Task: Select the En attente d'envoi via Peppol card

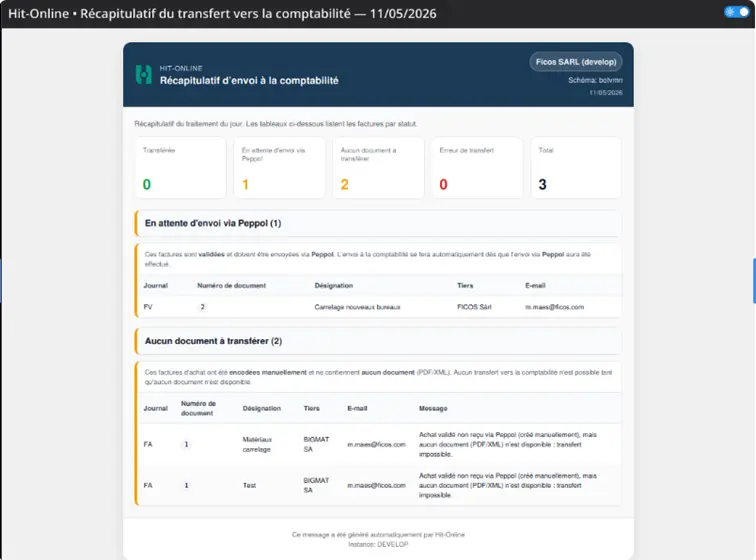Action: coord(279,167)
